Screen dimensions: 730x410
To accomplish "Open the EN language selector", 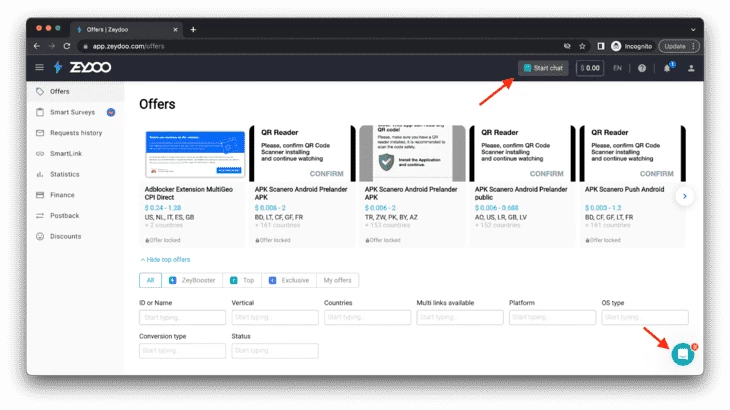I will [x=617, y=68].
